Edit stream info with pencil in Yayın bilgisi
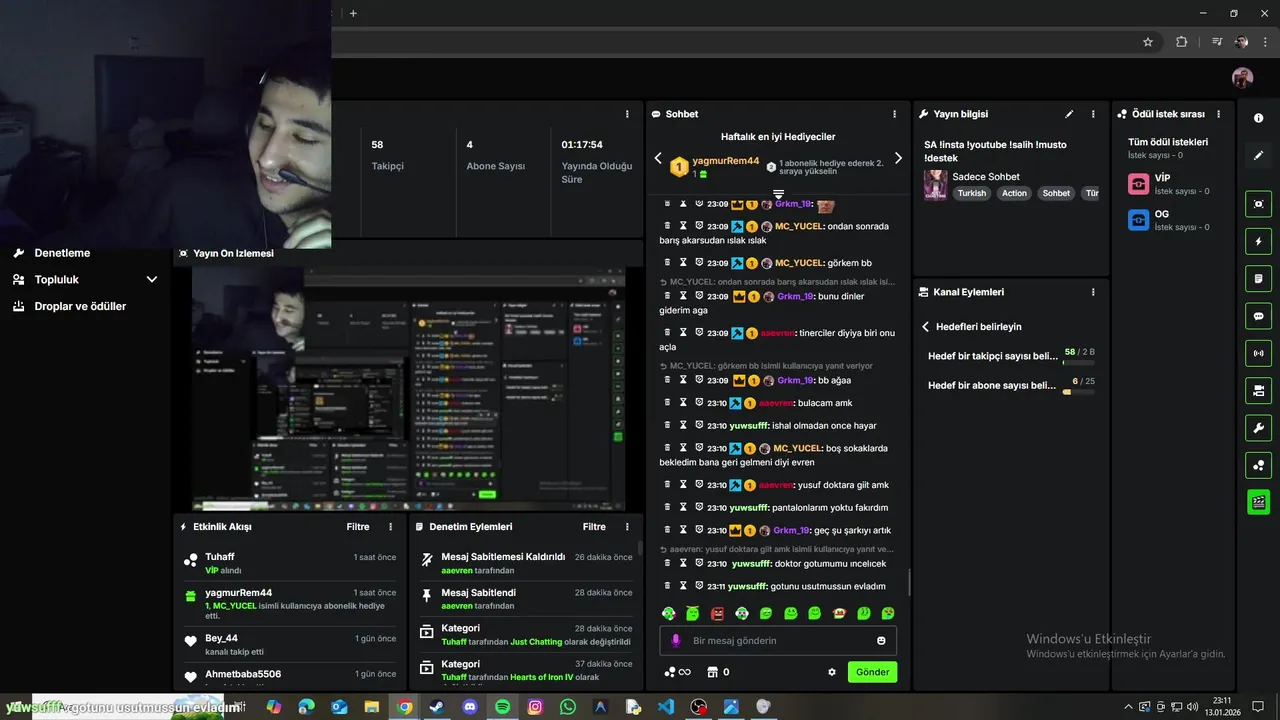This screenshot has height=720, width=1280. [1069, 114]
